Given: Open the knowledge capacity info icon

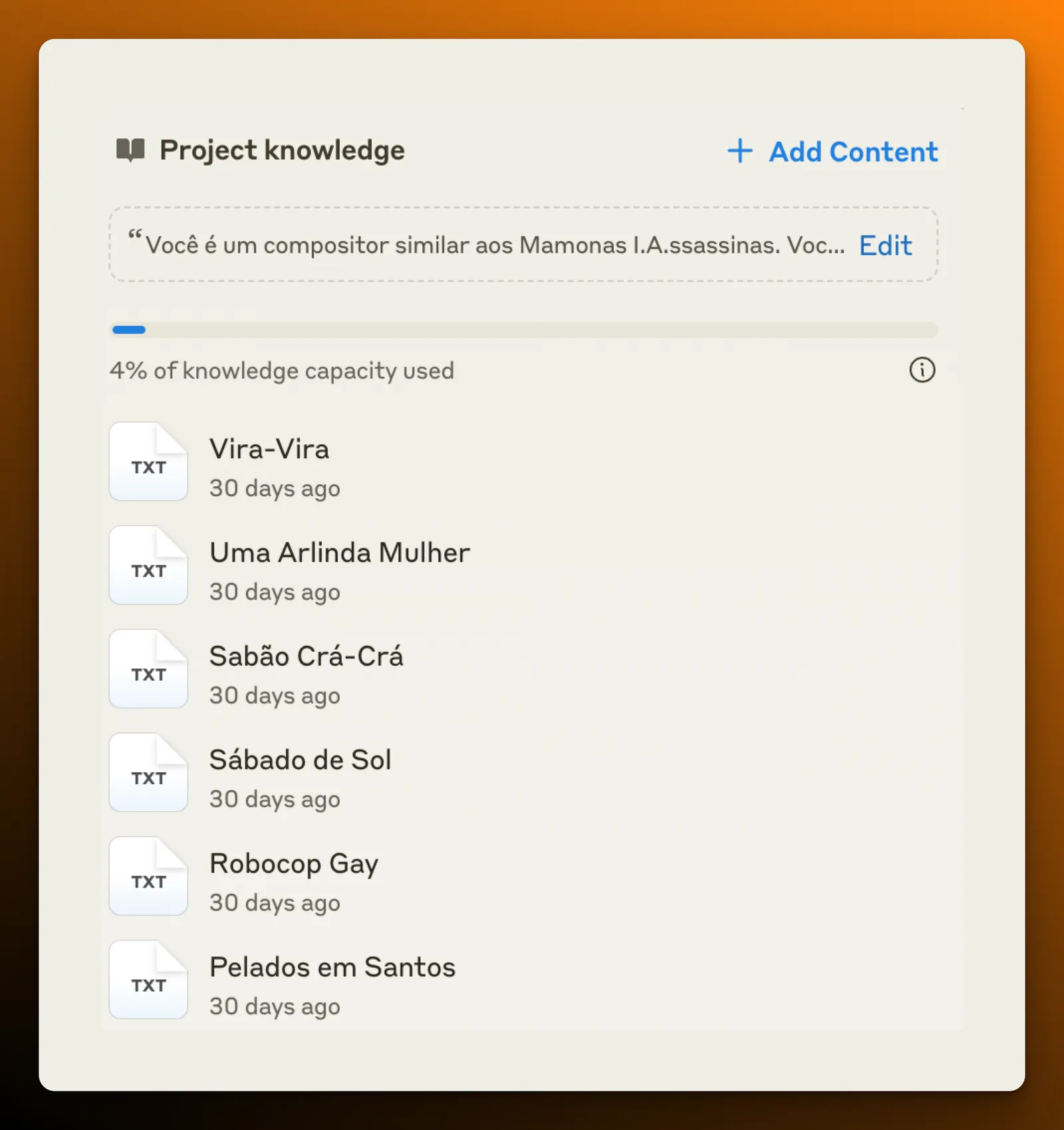Looking at the screenshot, I should tap(922, 370).
